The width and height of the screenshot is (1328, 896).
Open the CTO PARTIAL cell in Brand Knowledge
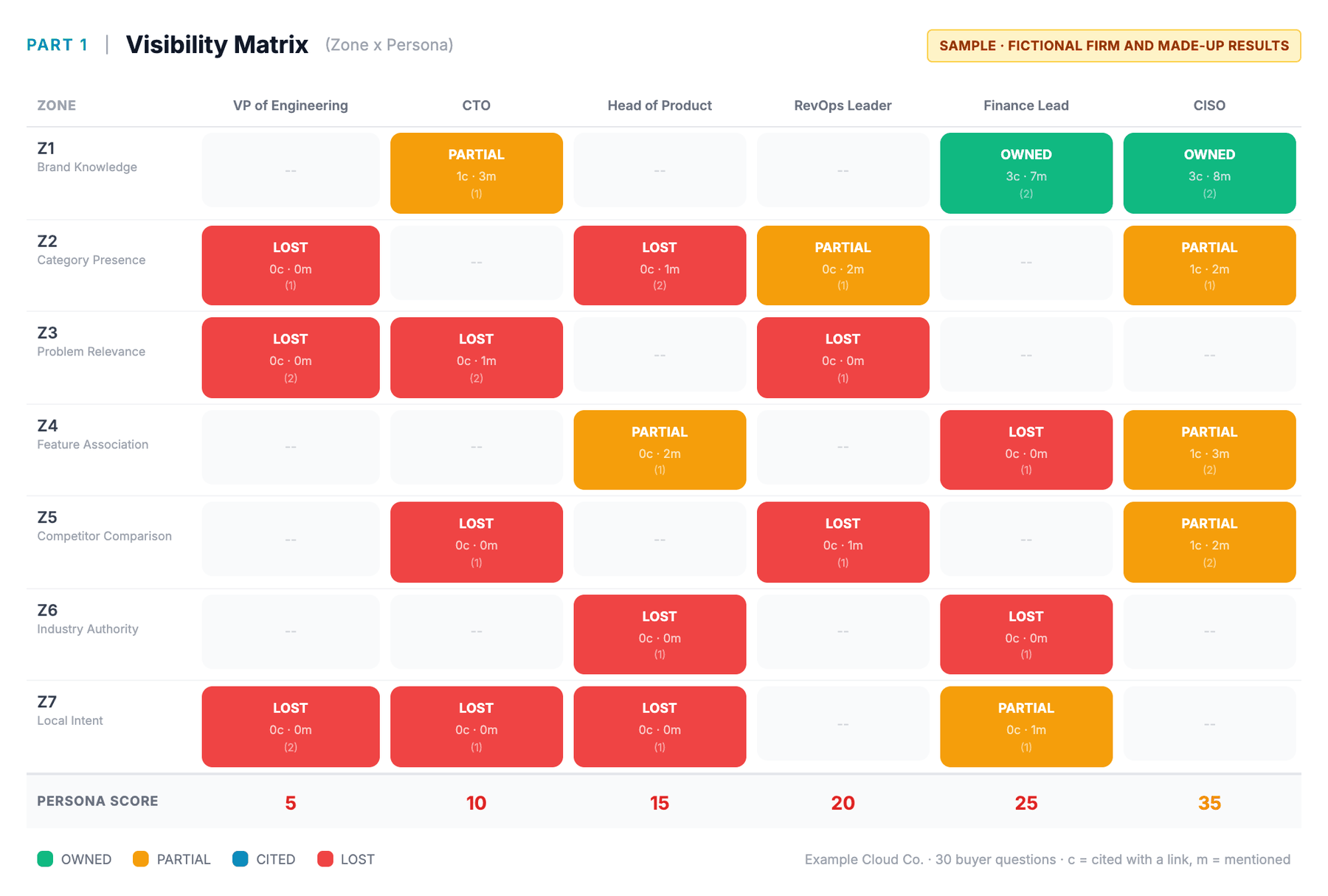click(x=477, y=173)
